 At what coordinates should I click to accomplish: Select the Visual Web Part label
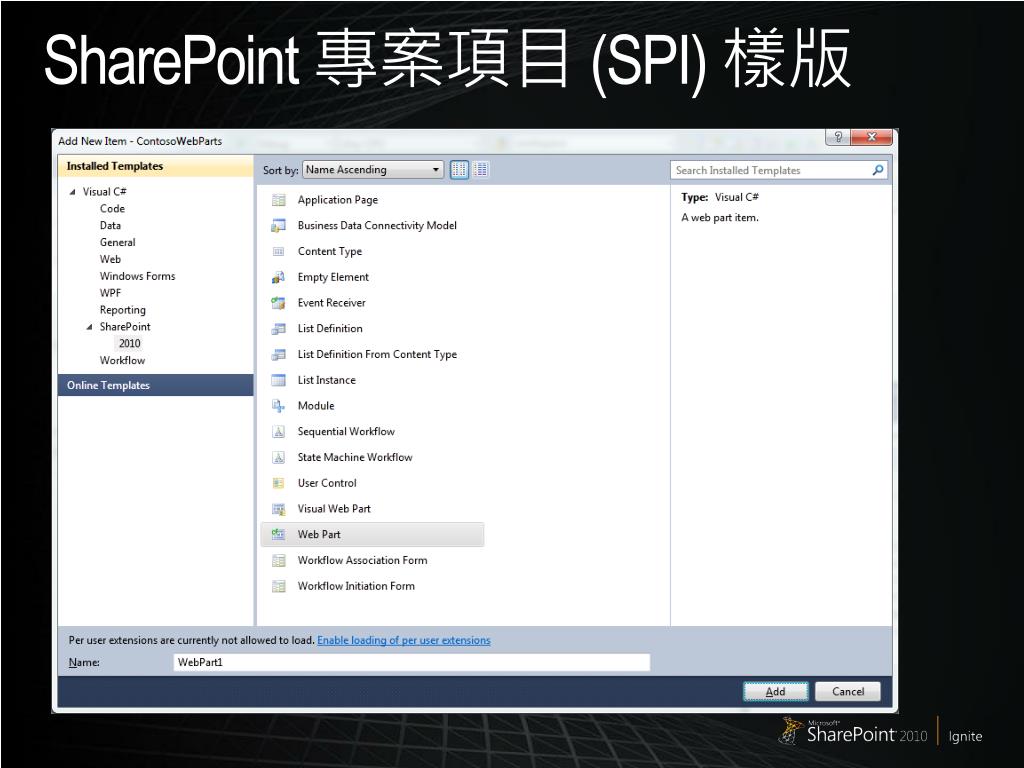[334, 509]
